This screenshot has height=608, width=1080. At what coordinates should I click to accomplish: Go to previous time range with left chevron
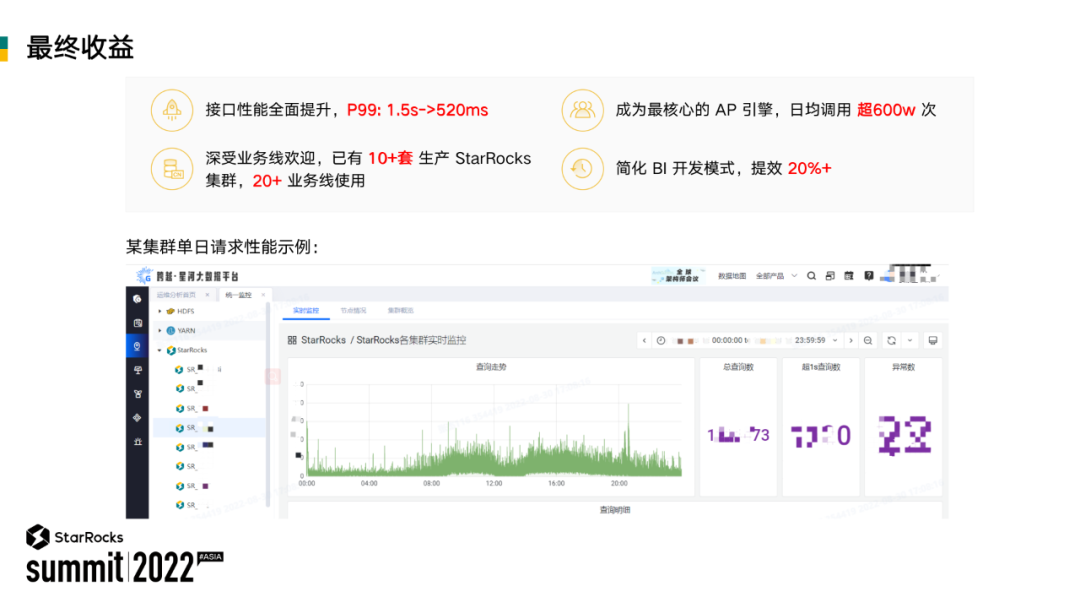coord(644,340)
